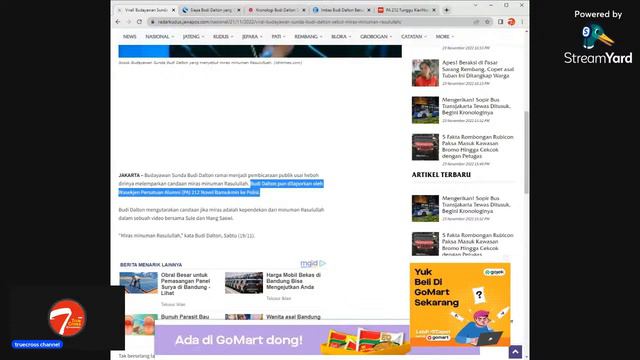Click the mgid ad network logo
This screenshot has width=640, height=360.
click(x=313, y=264)
